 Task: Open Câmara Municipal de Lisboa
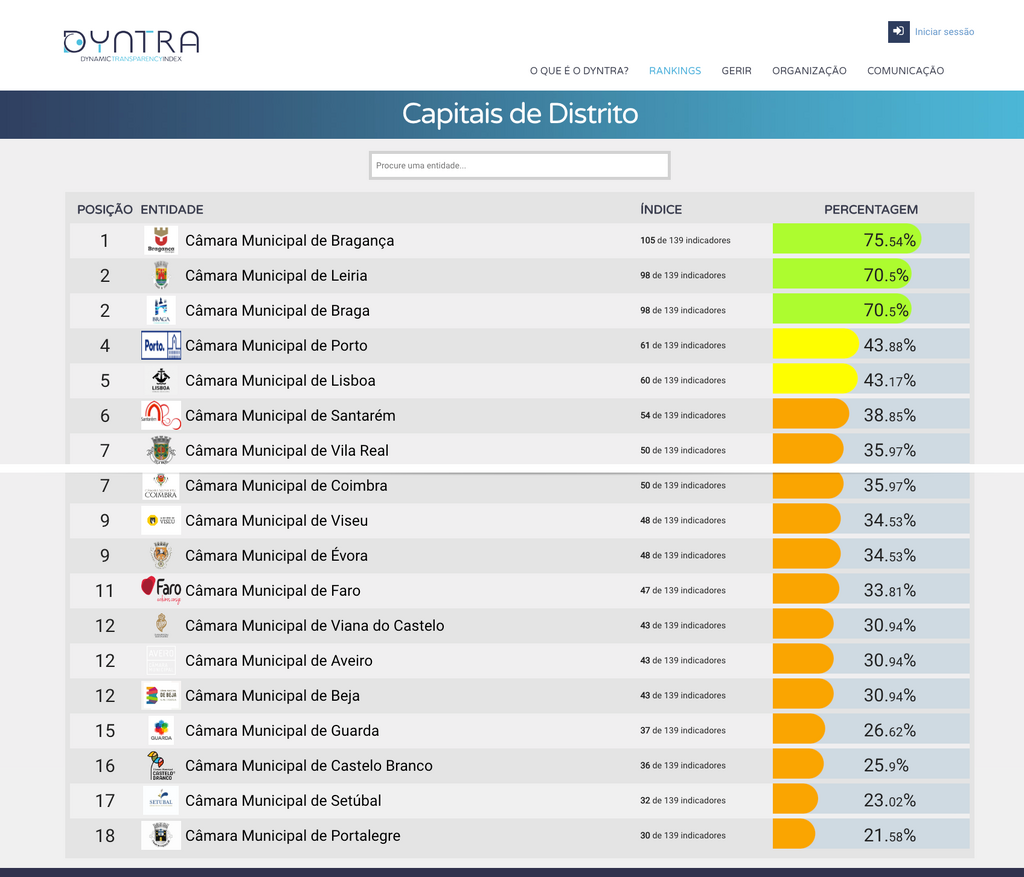(280, 380)
